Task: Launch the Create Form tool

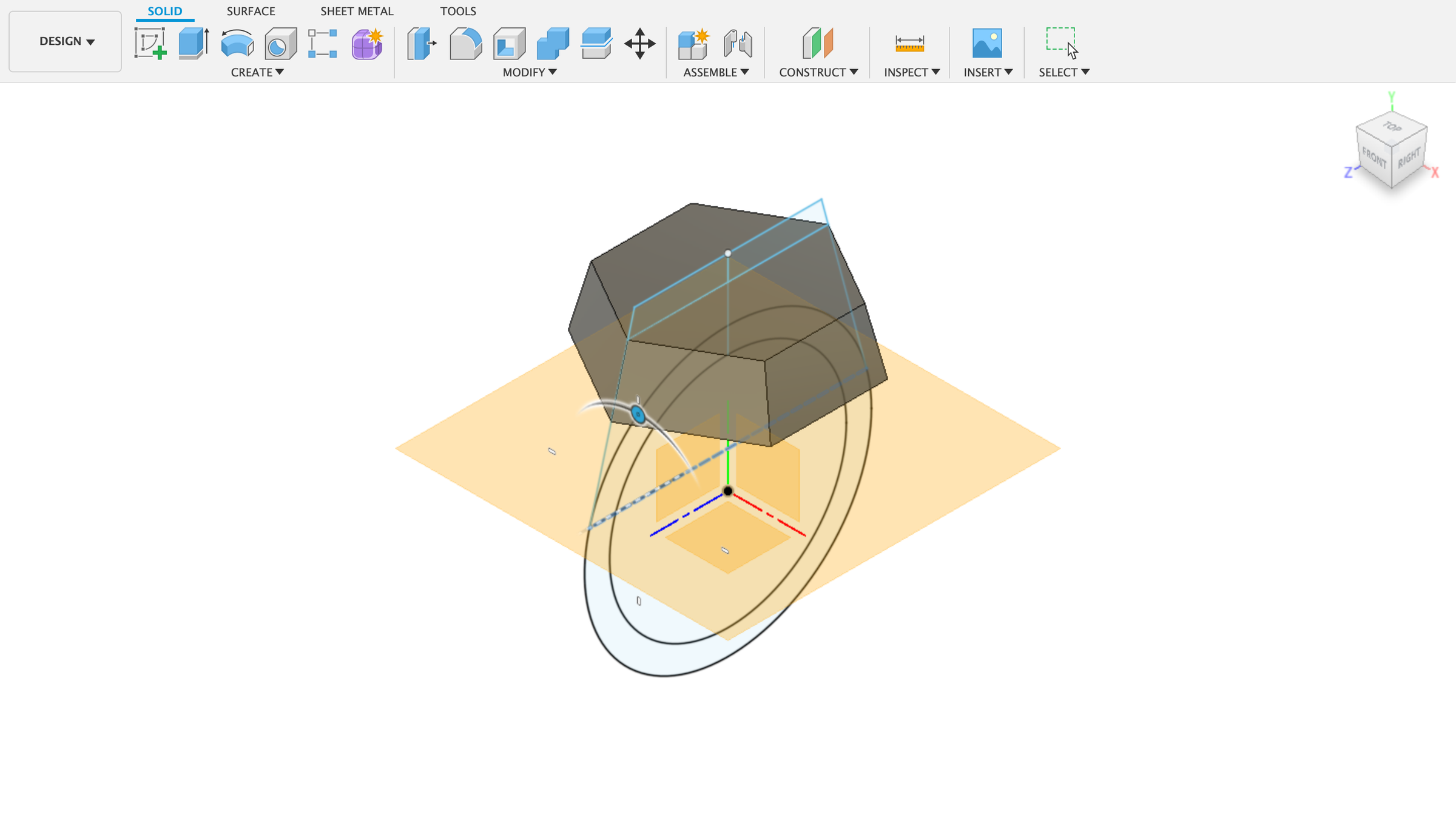Action: 367,44
